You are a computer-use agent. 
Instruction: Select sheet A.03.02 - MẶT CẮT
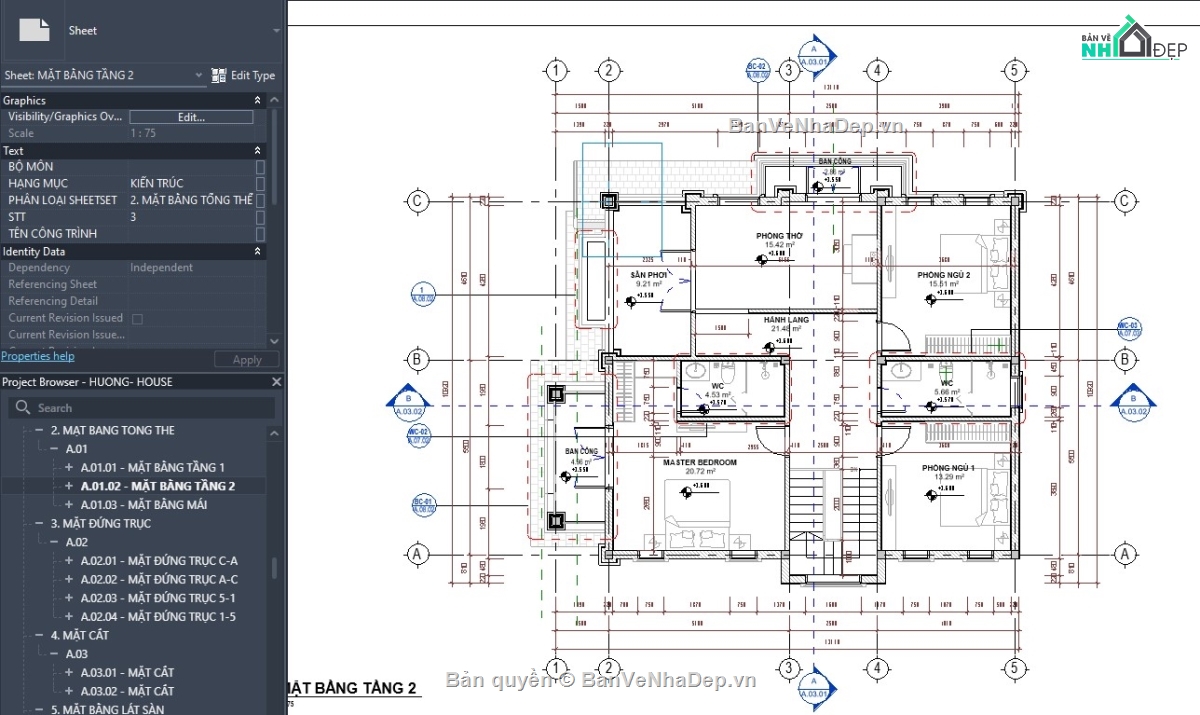127,691
